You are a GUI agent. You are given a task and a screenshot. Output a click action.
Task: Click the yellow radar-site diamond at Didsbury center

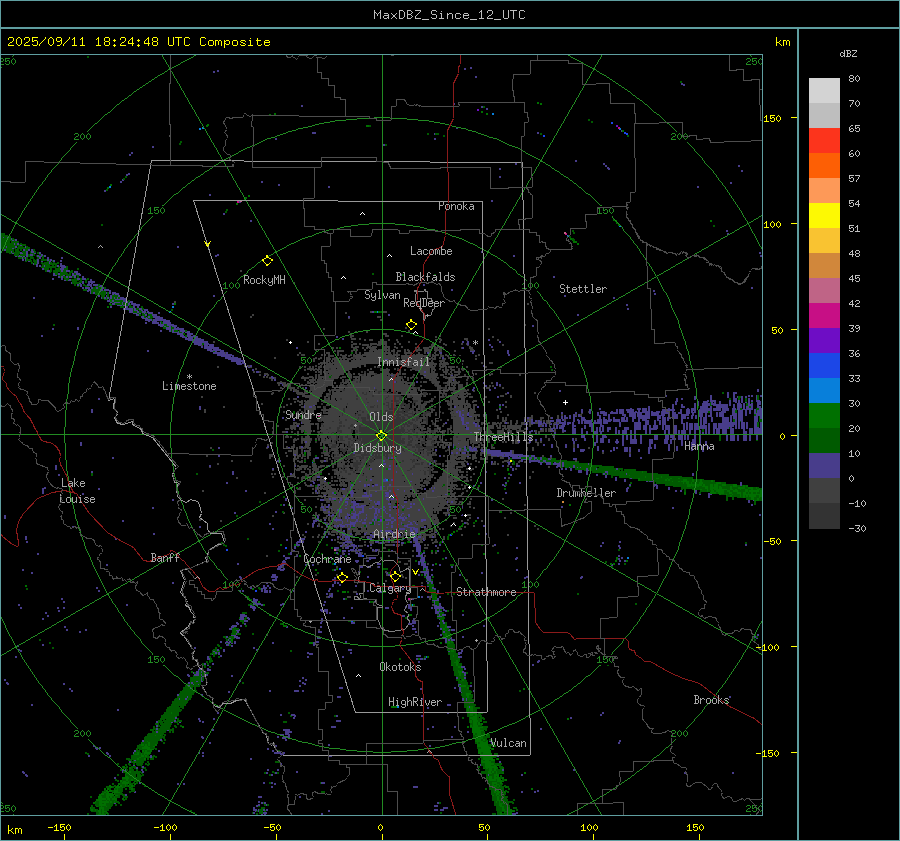point(381,436)
